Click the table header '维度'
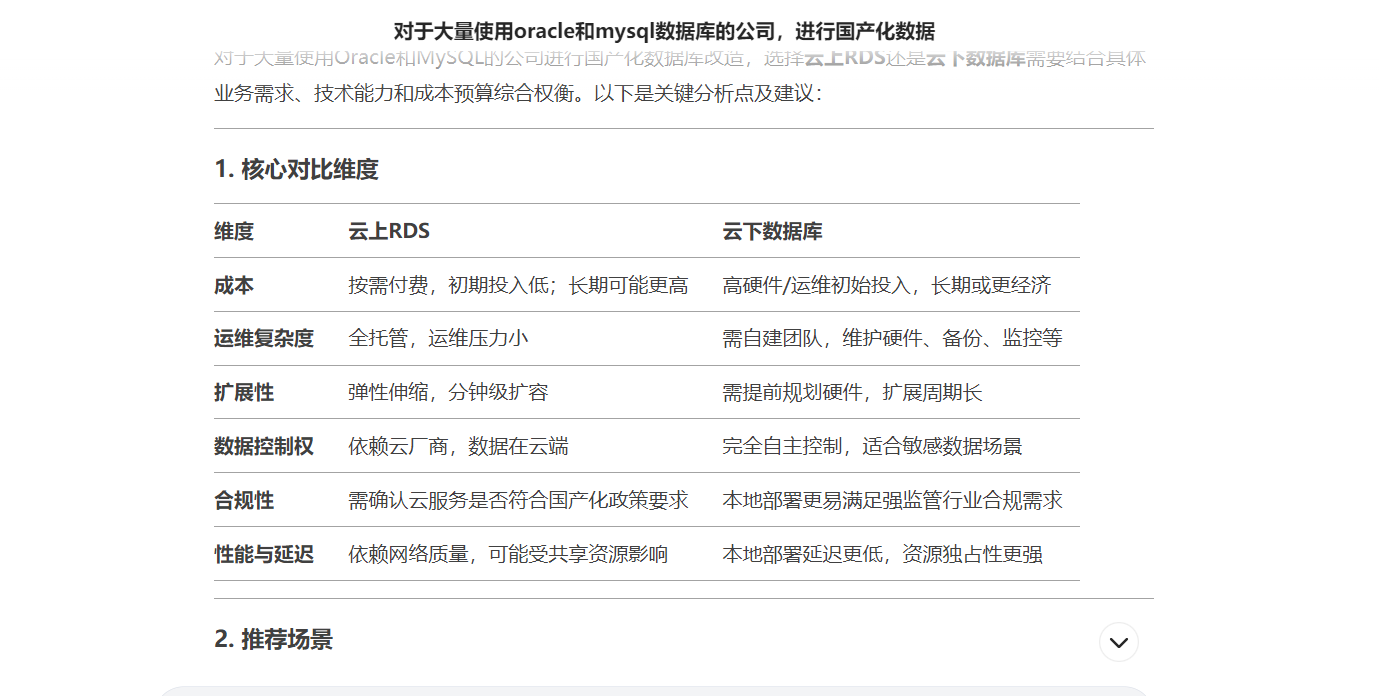The width and height of the screenshot is (1379, 696). [x=234, y=231]
